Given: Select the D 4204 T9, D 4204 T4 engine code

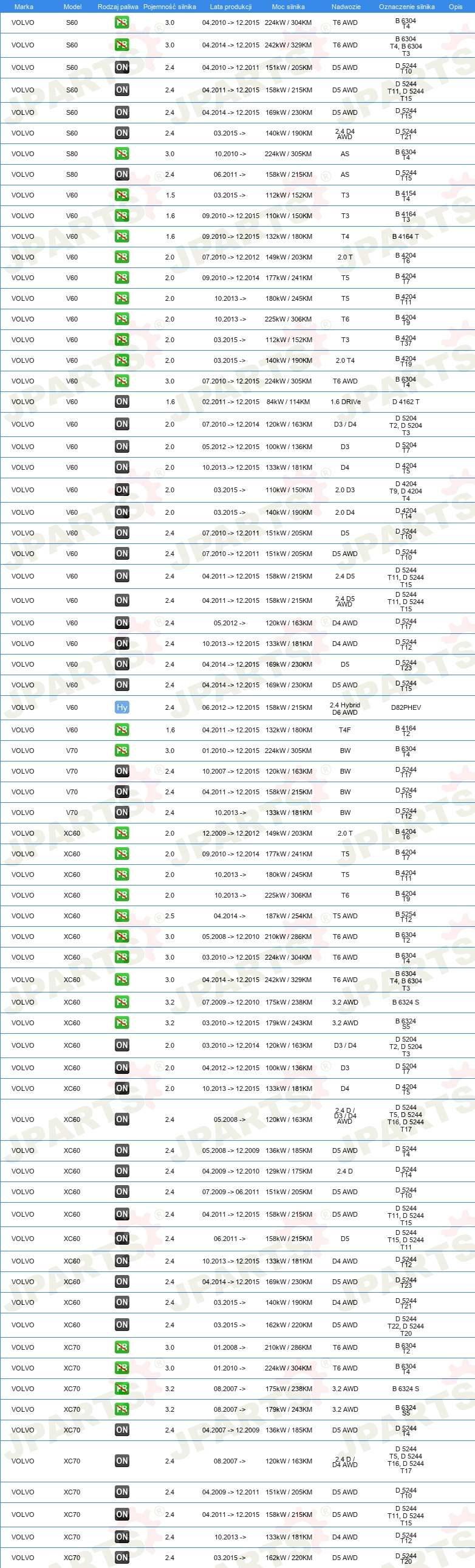Looking at the screenshot, I should [x=406, y=491].
